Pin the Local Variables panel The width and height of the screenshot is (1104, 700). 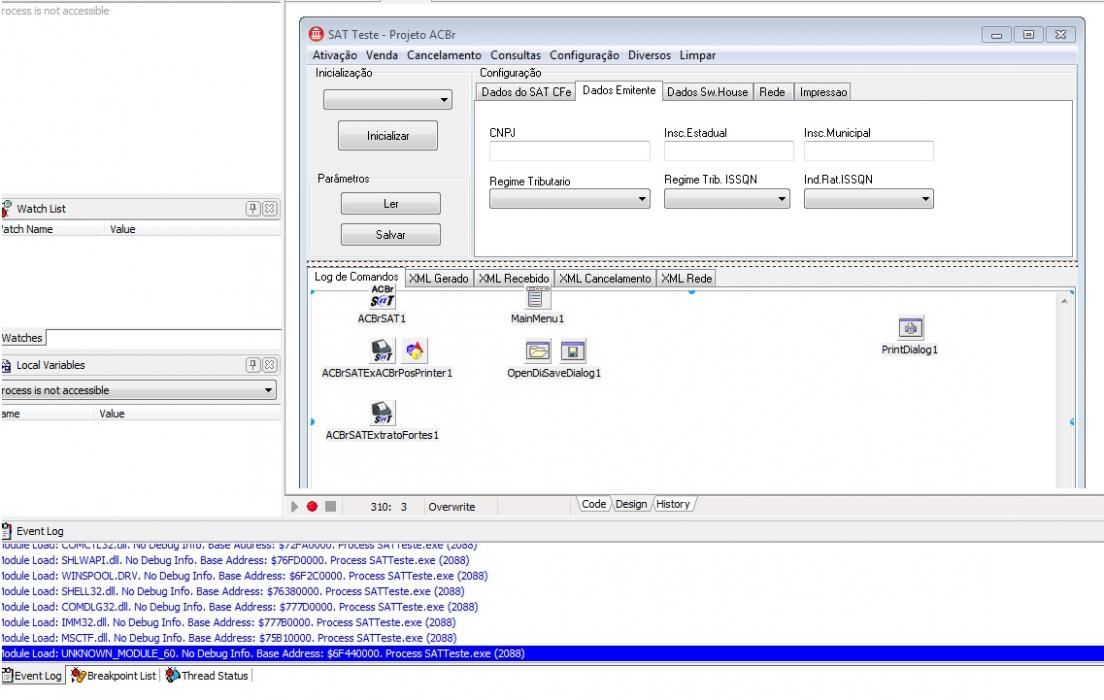point(253,365)
